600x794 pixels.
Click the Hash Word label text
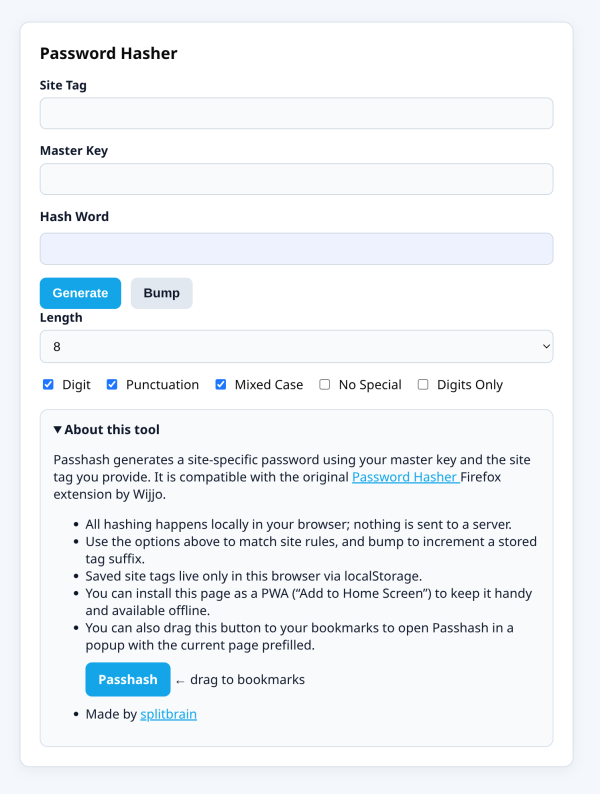(x=74, y=217)
